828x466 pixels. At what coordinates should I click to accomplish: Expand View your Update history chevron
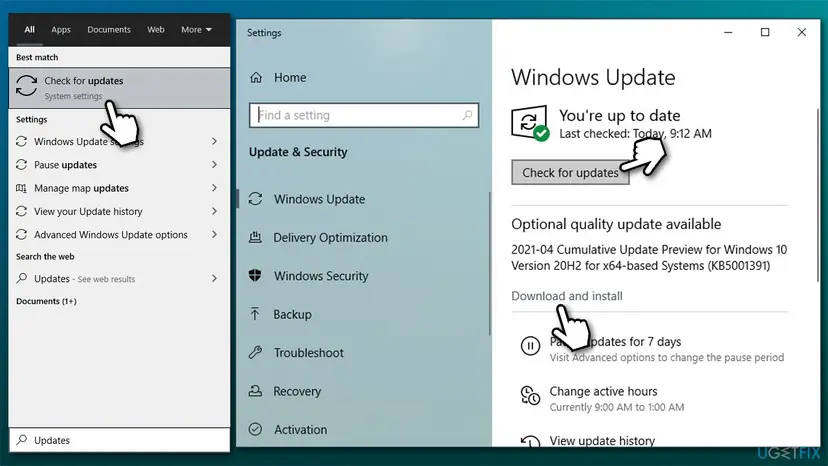click(214, 211)
